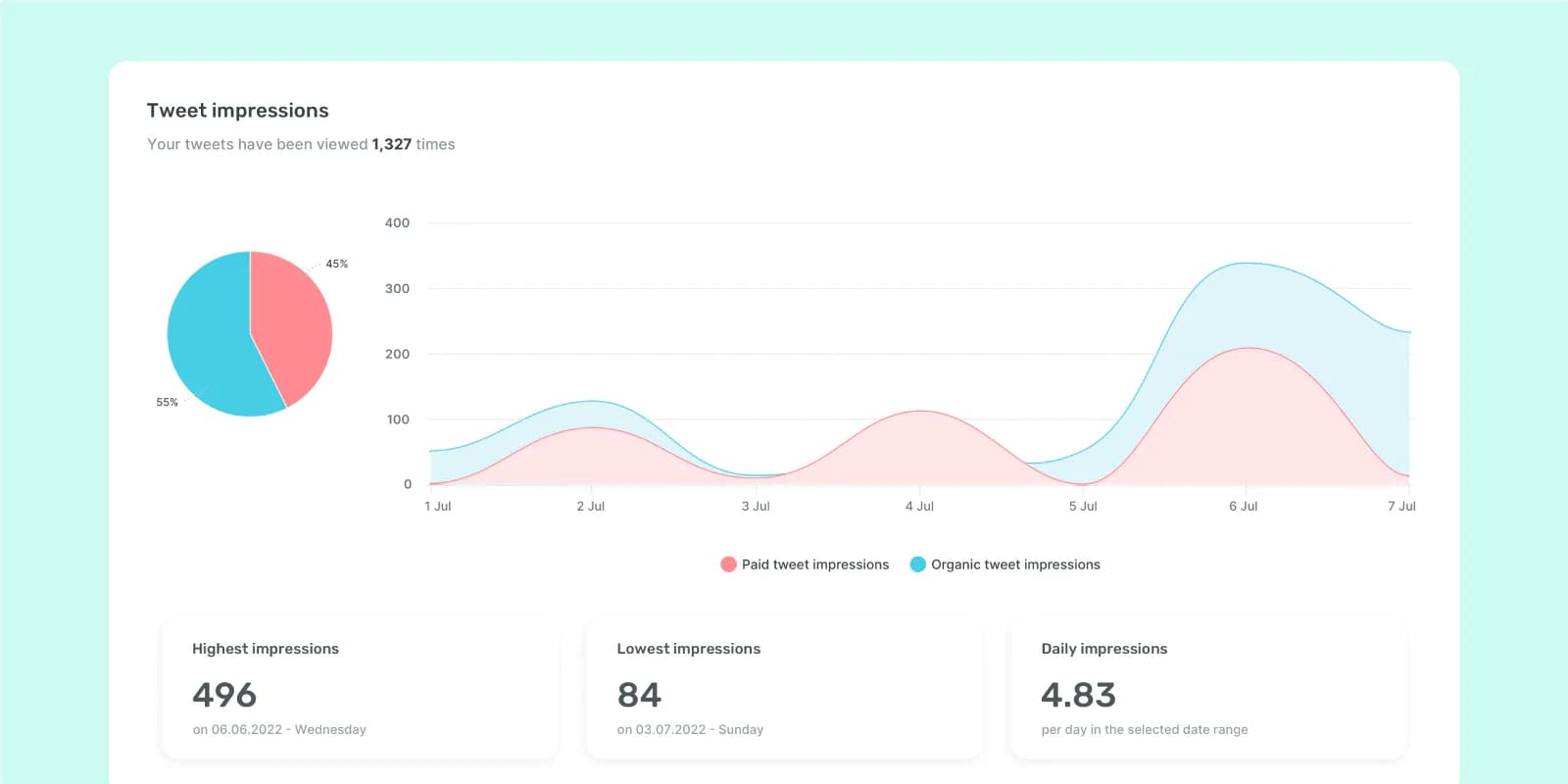Toggle the Paid tweet impressions legend item
This screenshot has width=1568, height=784.
click(805, 564)
